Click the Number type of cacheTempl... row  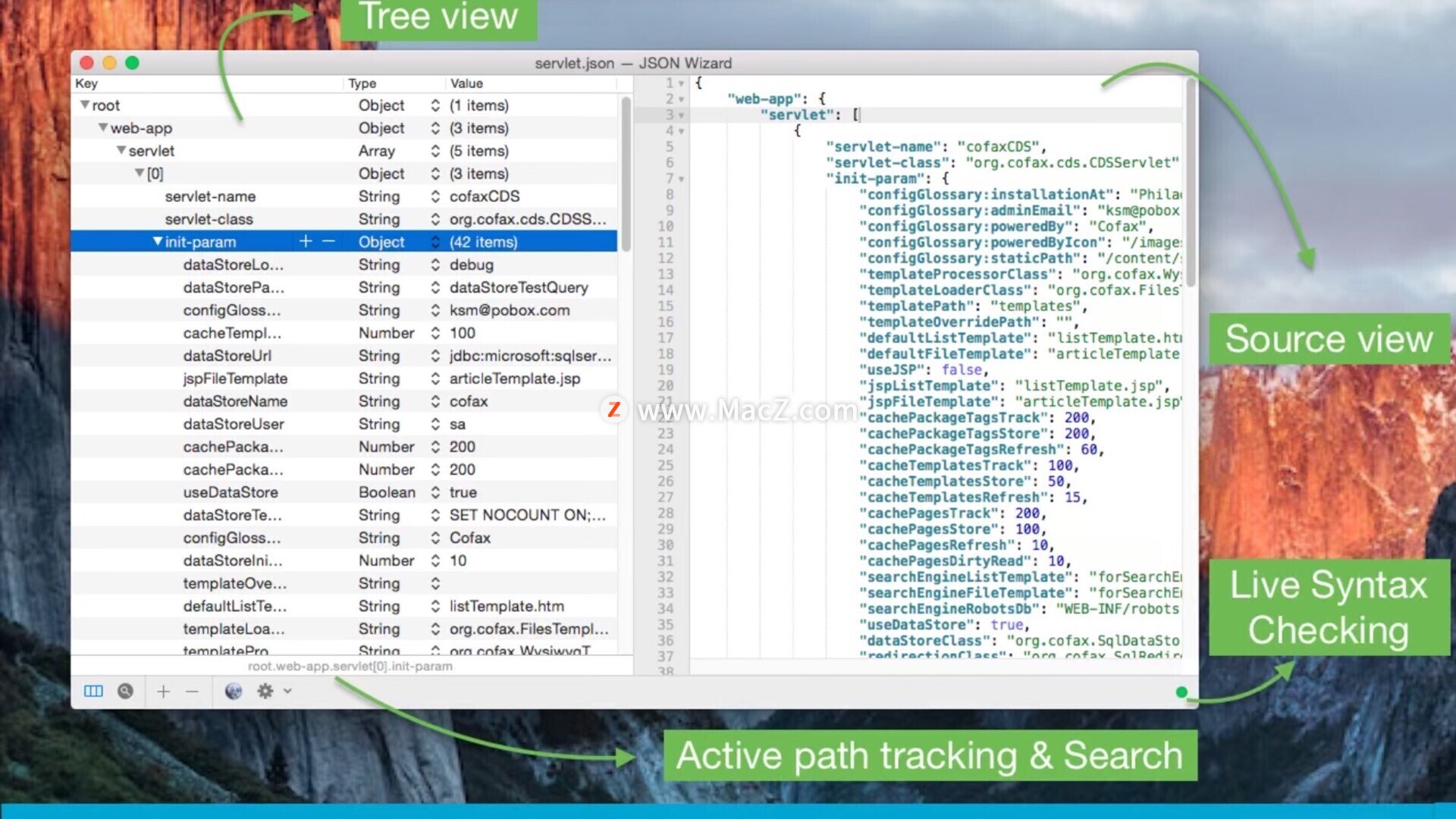[x=386, y=333]
